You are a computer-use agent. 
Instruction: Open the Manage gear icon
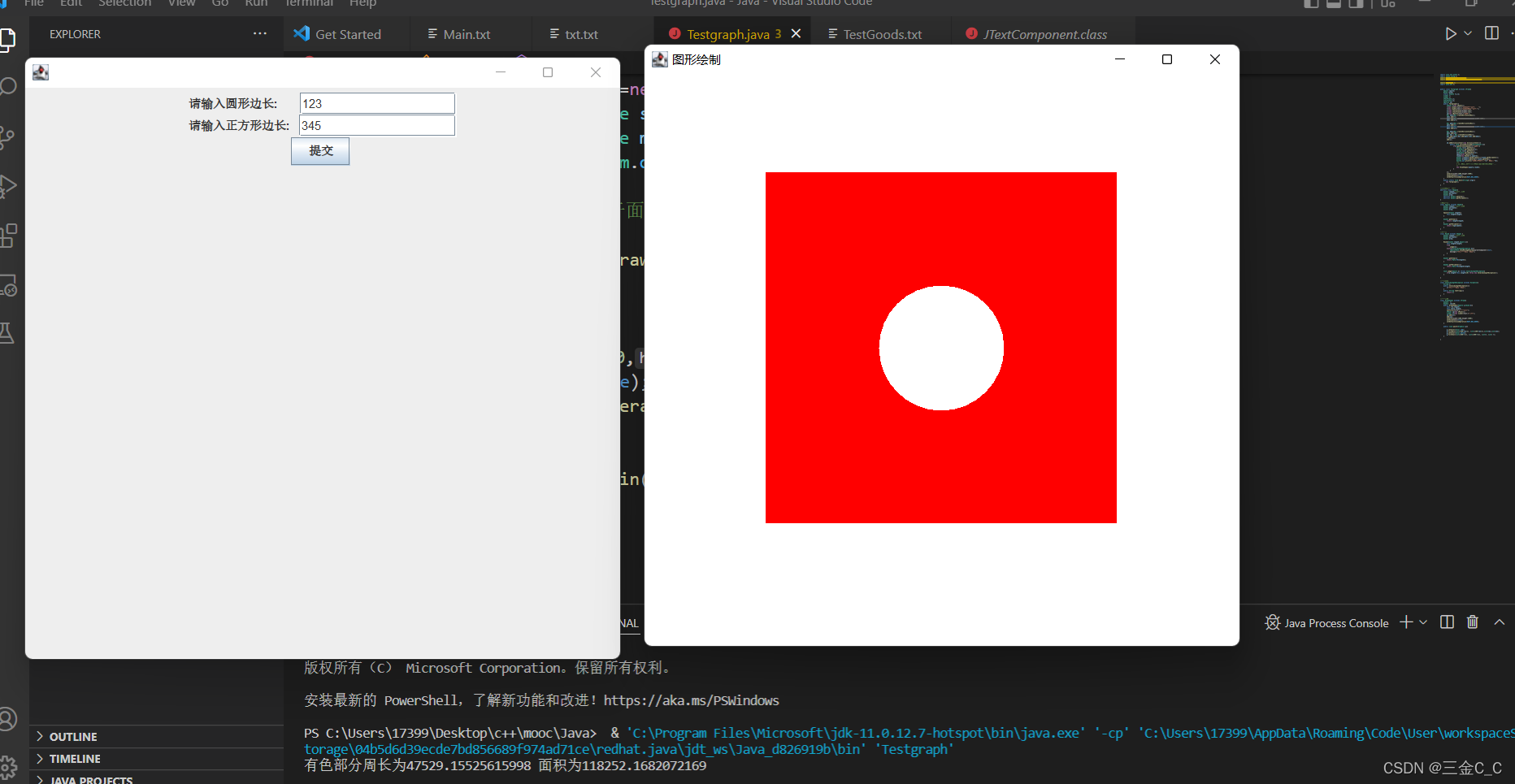(7, 767)
